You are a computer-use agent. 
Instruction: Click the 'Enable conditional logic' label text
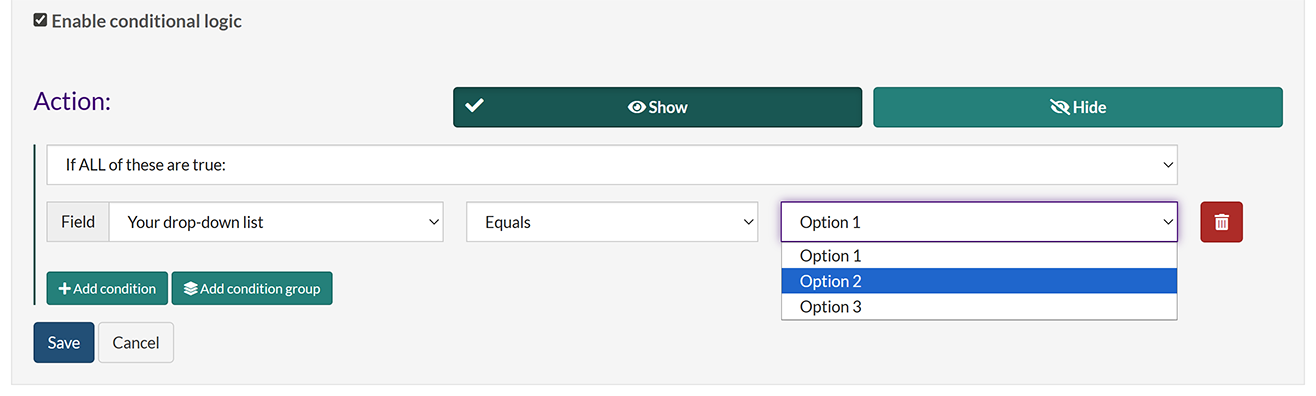[147, 21]
